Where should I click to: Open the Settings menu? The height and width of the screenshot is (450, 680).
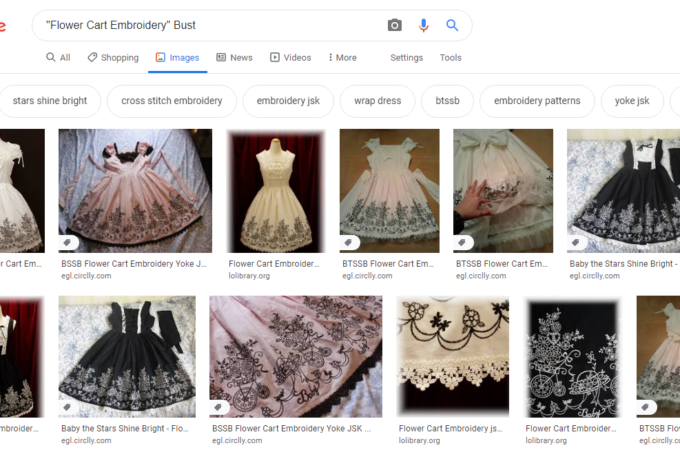point(406,57)
